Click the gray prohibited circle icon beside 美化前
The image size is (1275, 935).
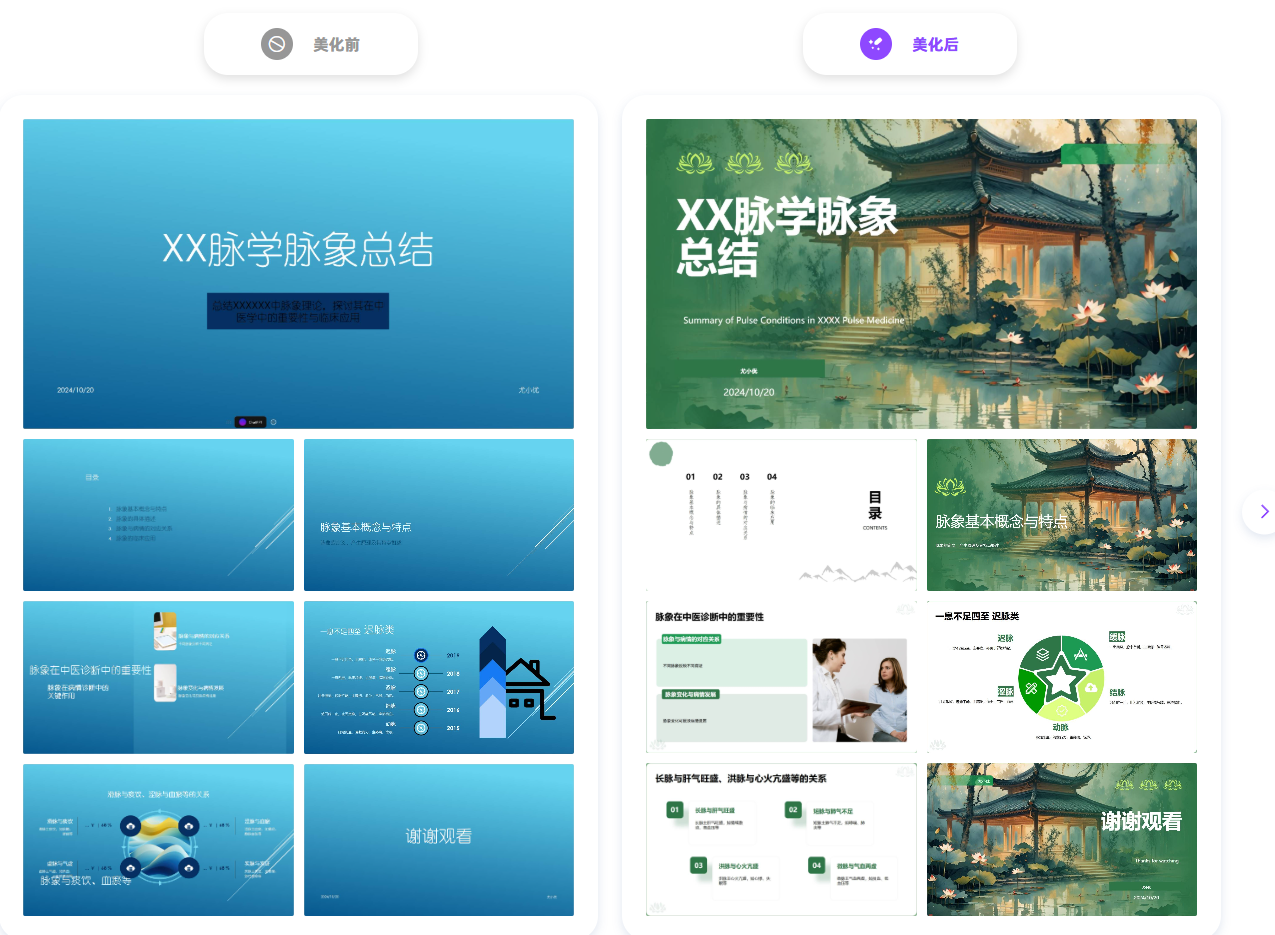(277, 44)
